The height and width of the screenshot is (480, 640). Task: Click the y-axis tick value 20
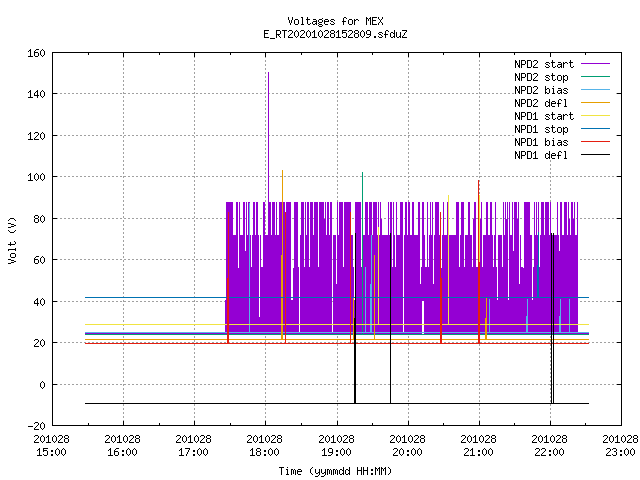point(39,343)
